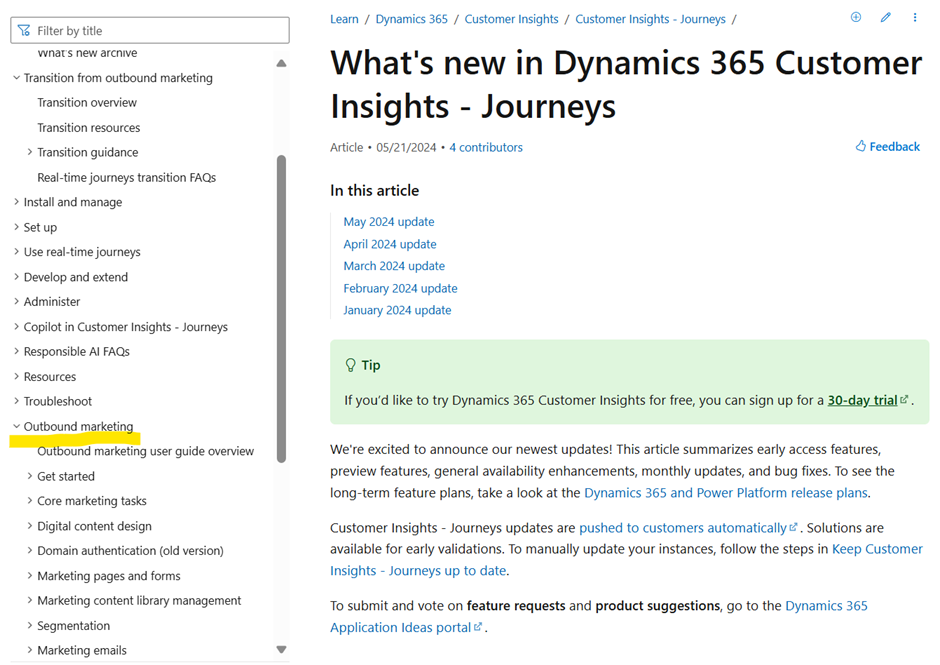940x665 pixels.
Task: Open pushed to customers automatically link
Action: point(688,528)
